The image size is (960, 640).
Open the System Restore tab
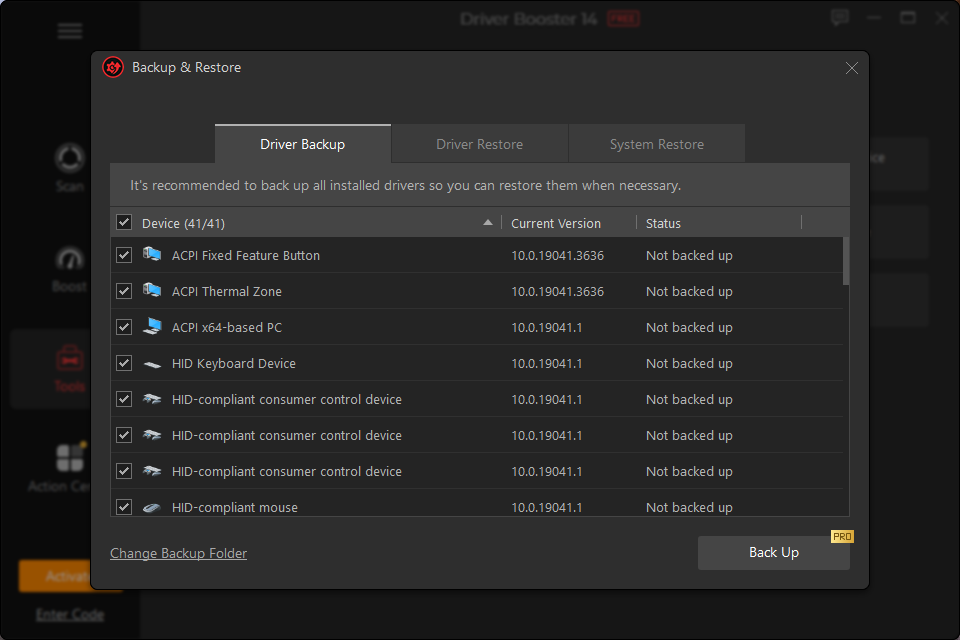[656, 144]
